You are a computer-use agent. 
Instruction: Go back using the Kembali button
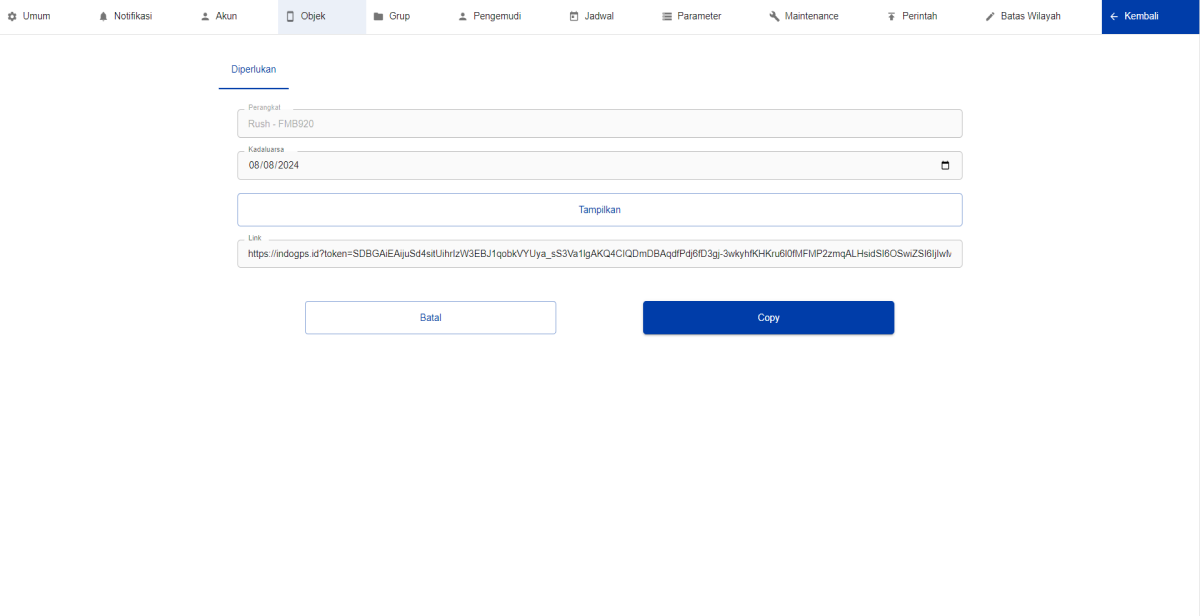(x=1141, y=17)
